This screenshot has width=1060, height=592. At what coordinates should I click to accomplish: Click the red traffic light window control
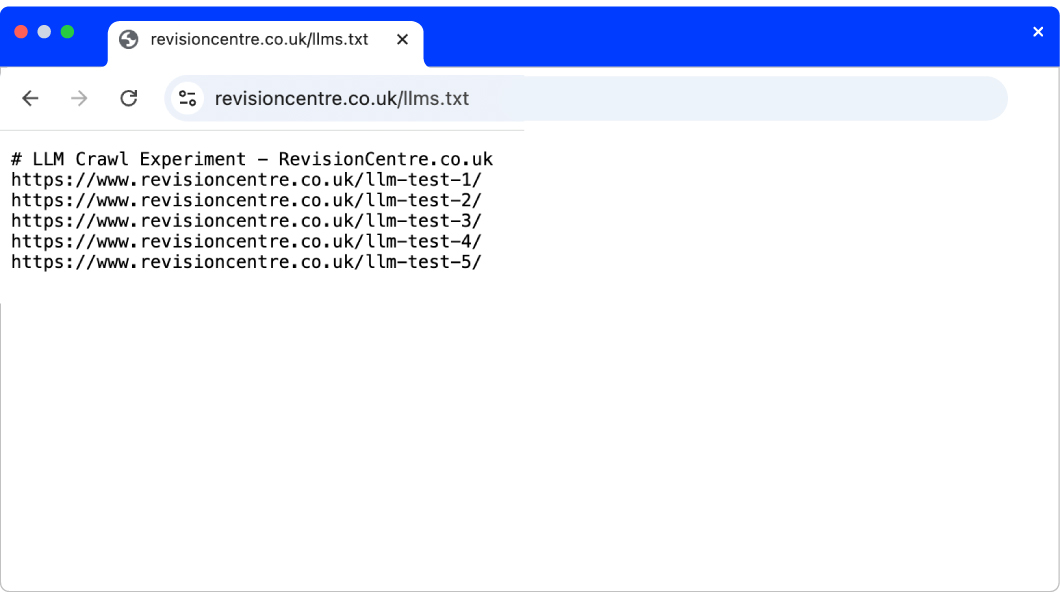coord(20,32)
